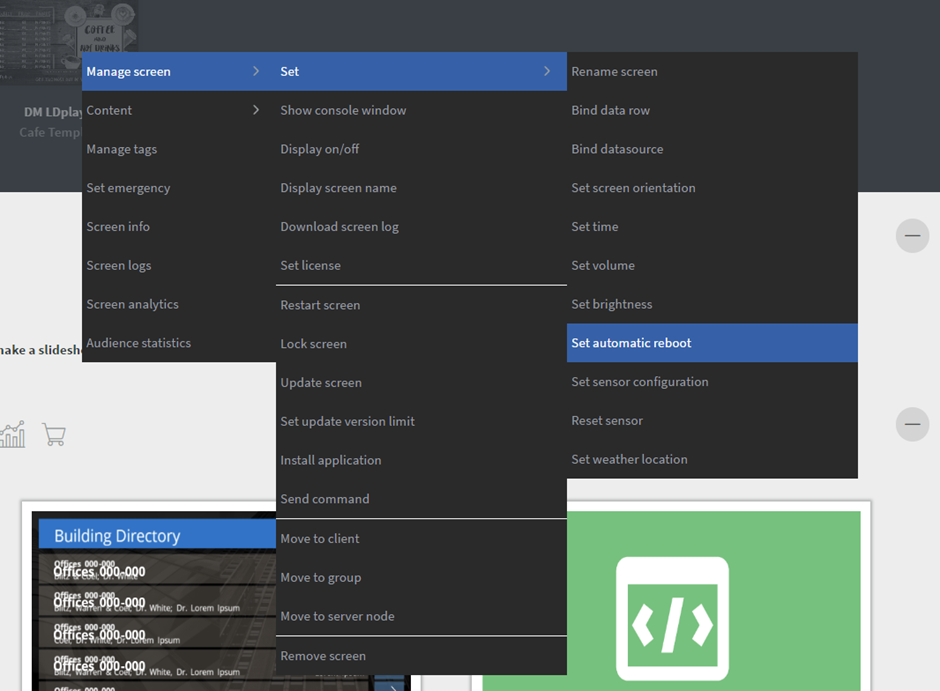Choose Move to group

[421, 578]
